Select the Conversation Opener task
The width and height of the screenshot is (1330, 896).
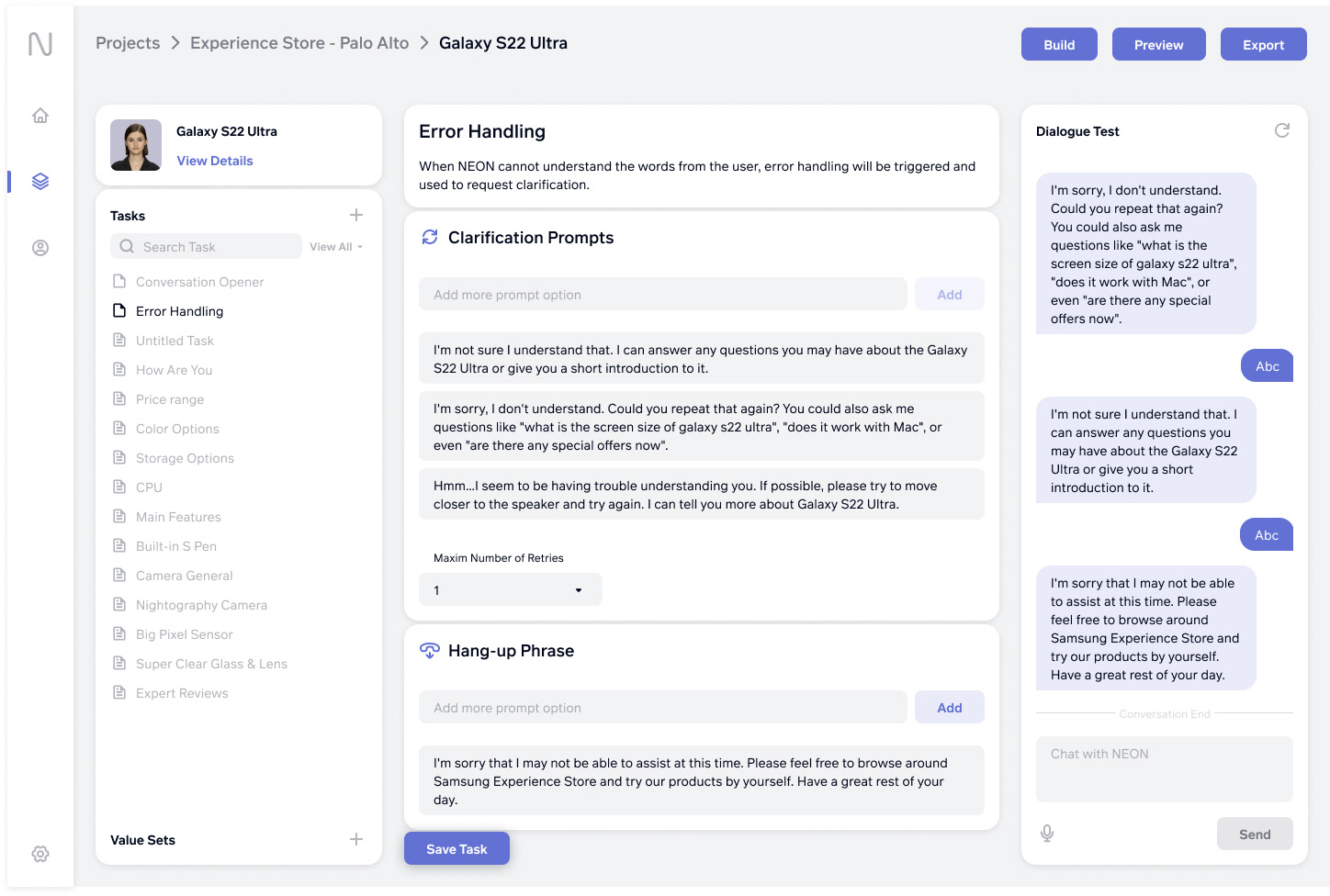point(199,282)
